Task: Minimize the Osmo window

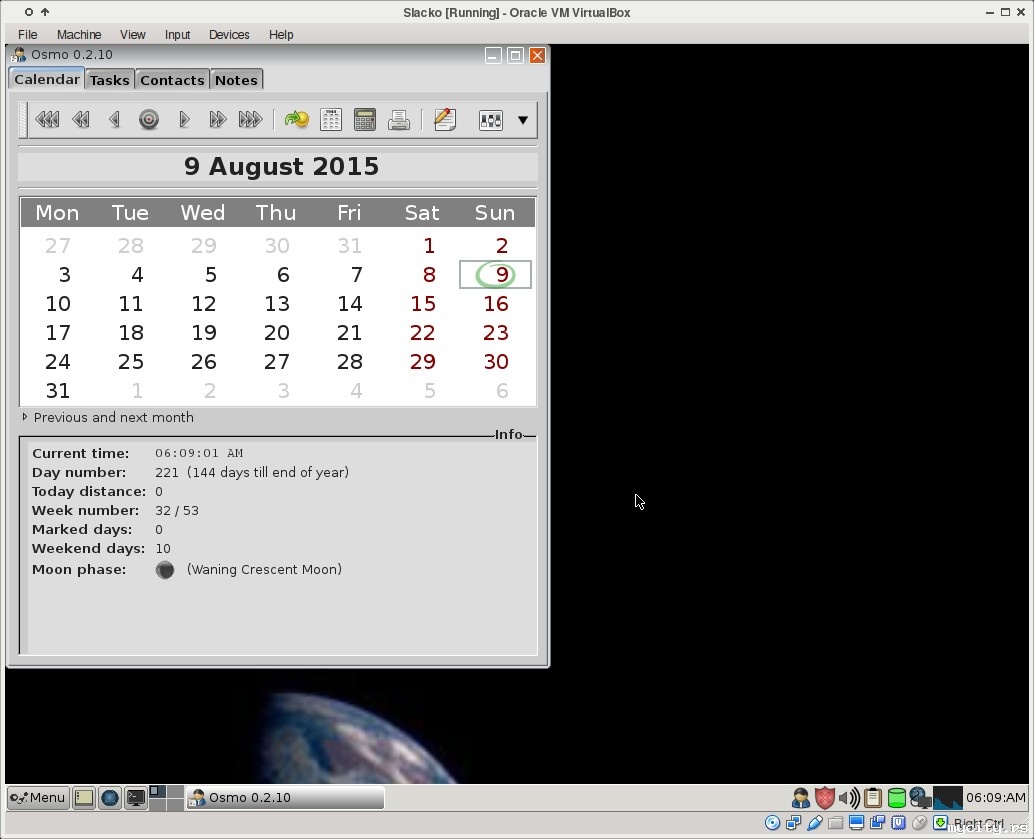Action: coord(493,55)
